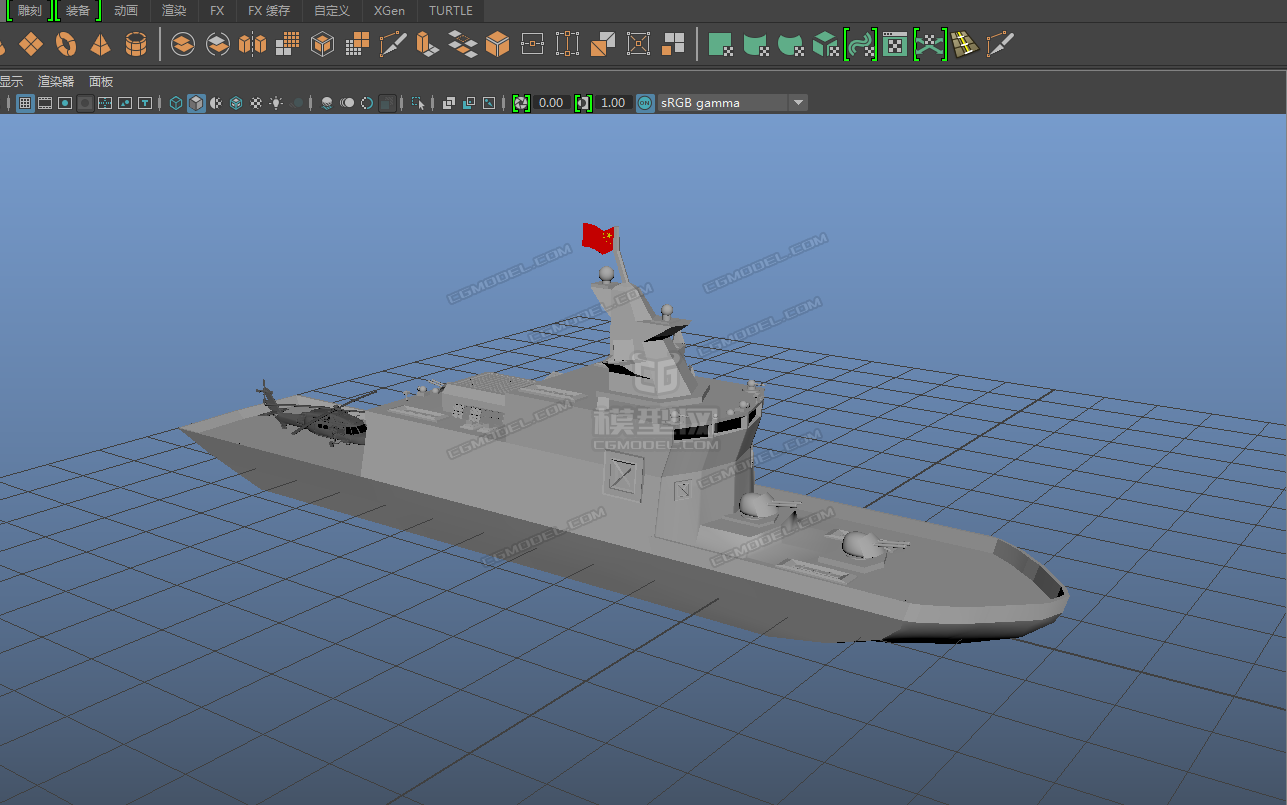Click the Spherical UV mapping icon
This screenshot has height=805, width=1287.
(x=791, y=44)
